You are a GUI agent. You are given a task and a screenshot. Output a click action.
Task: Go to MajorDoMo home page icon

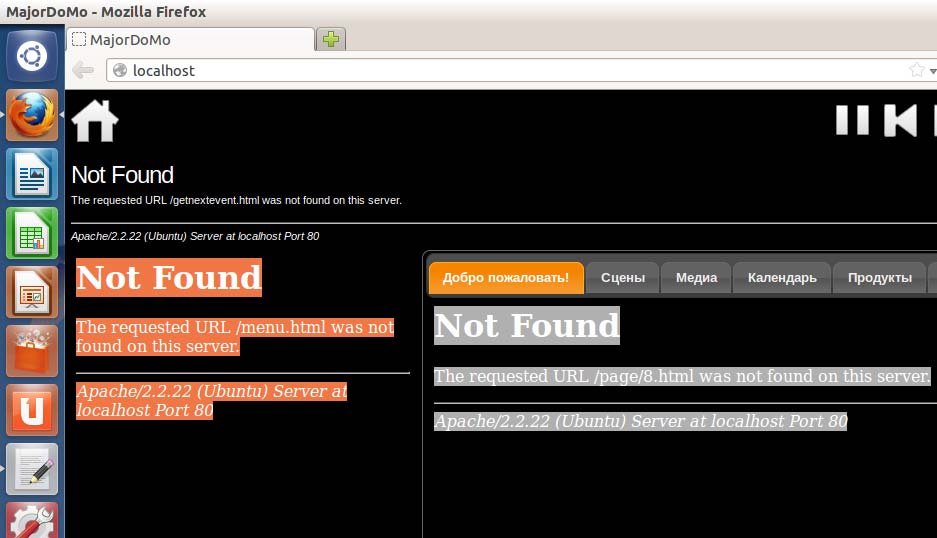pos(95,121)
